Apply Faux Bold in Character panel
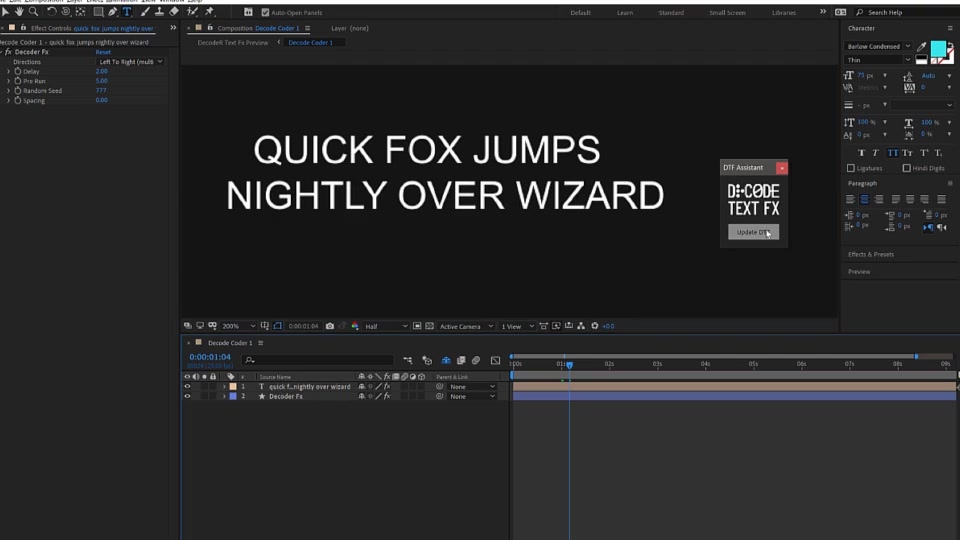The width and height of the screenshot is (960, 540). [x=861, y=153]
